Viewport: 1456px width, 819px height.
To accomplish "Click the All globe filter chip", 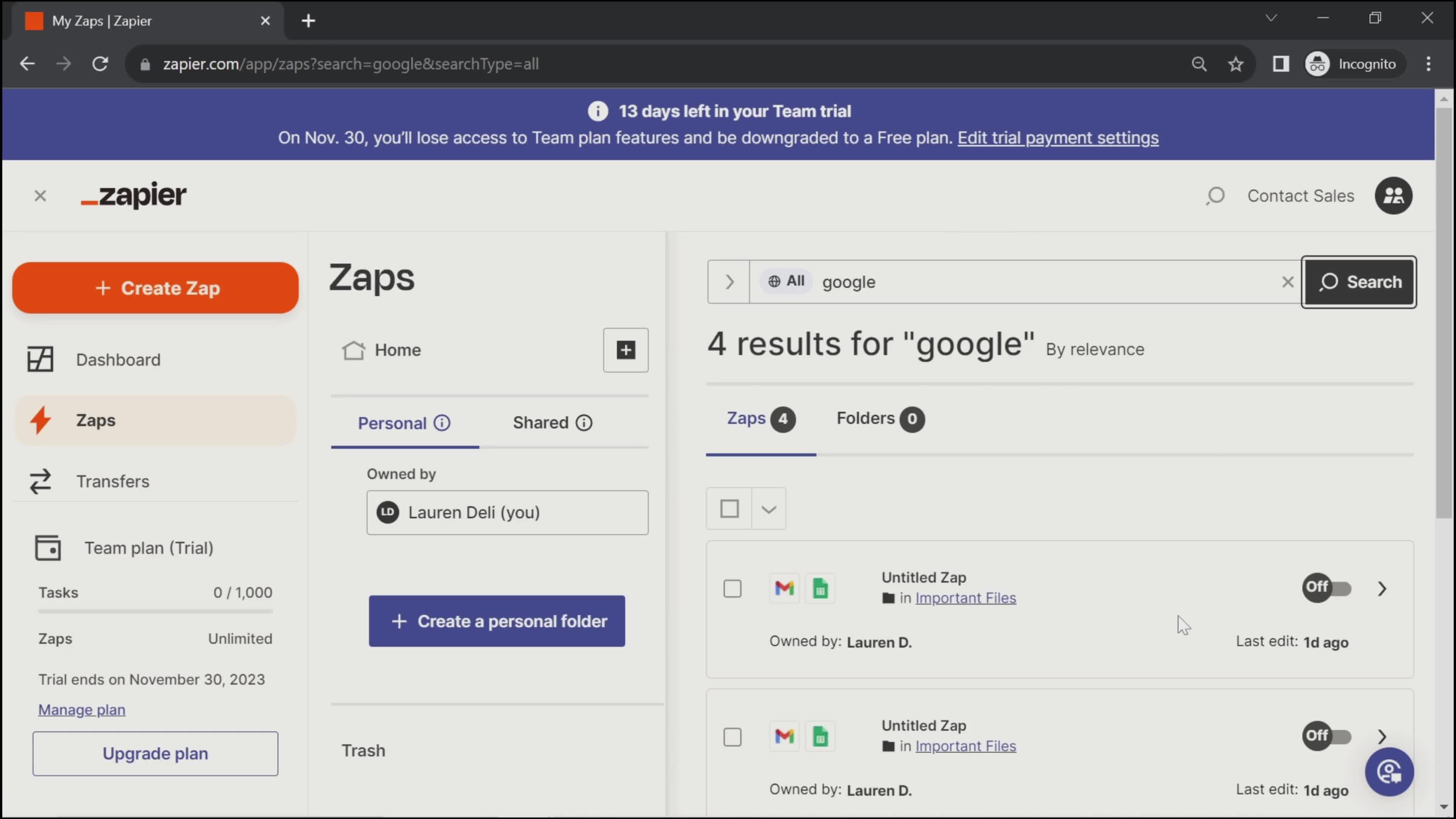I will [786, 281].
